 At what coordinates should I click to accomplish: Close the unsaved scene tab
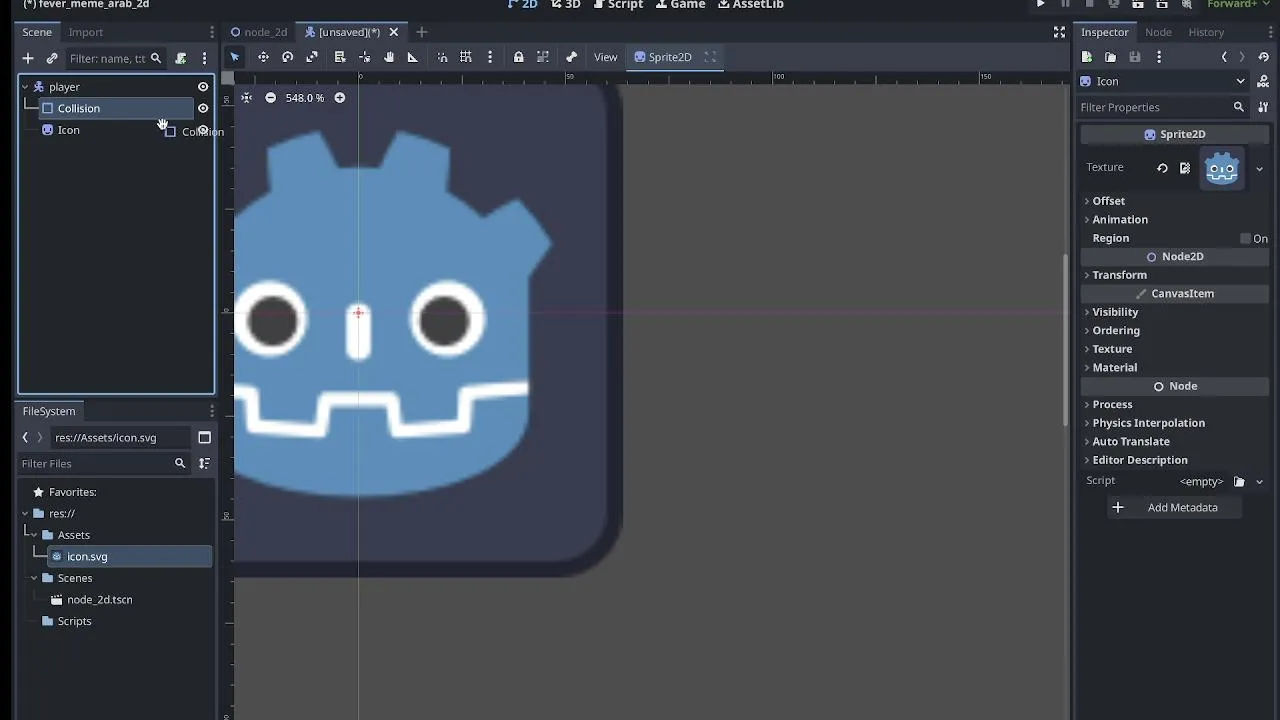(x=394, y=32)
